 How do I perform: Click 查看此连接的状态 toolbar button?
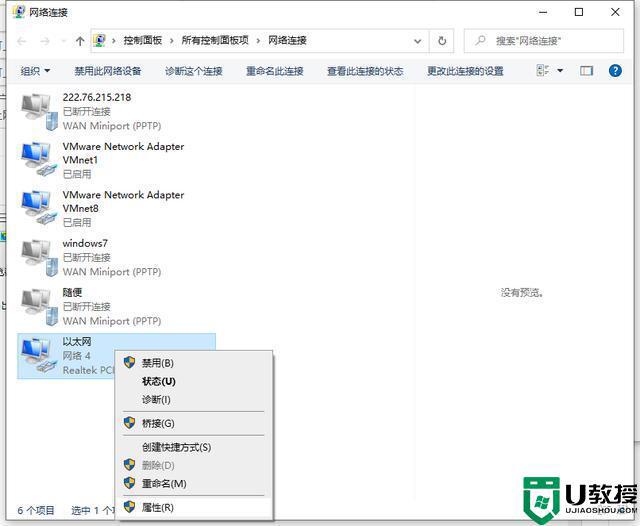(365, 71)
